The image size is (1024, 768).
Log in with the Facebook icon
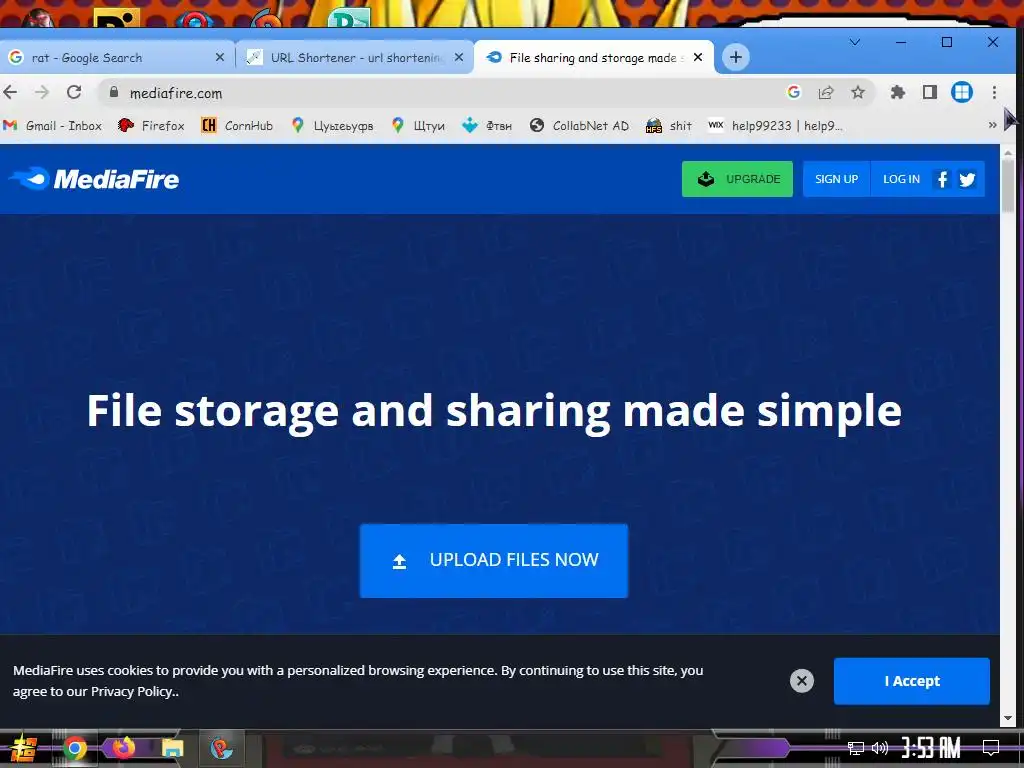pos(942,179)
